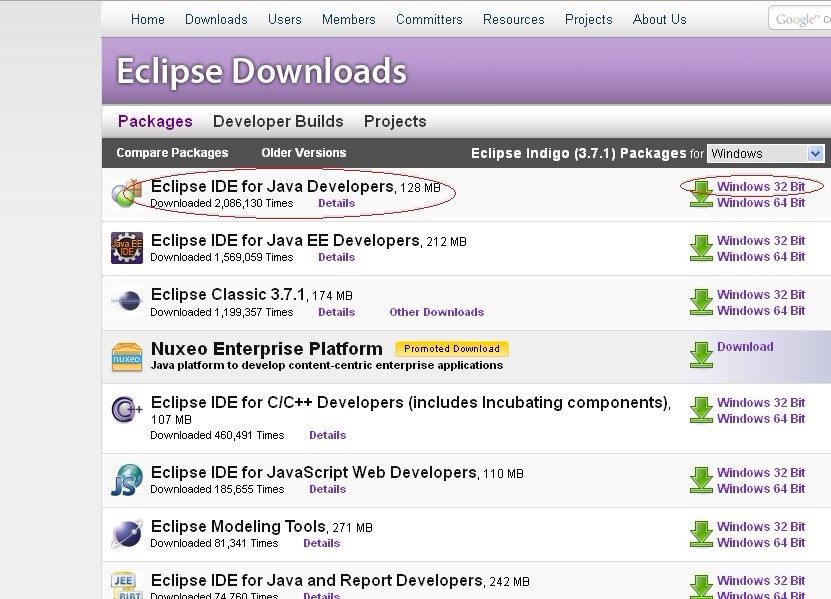This screenshot has height=599, width=831.
Task: Click the green download arrow for C/C++ Developers
Action: 701,410
